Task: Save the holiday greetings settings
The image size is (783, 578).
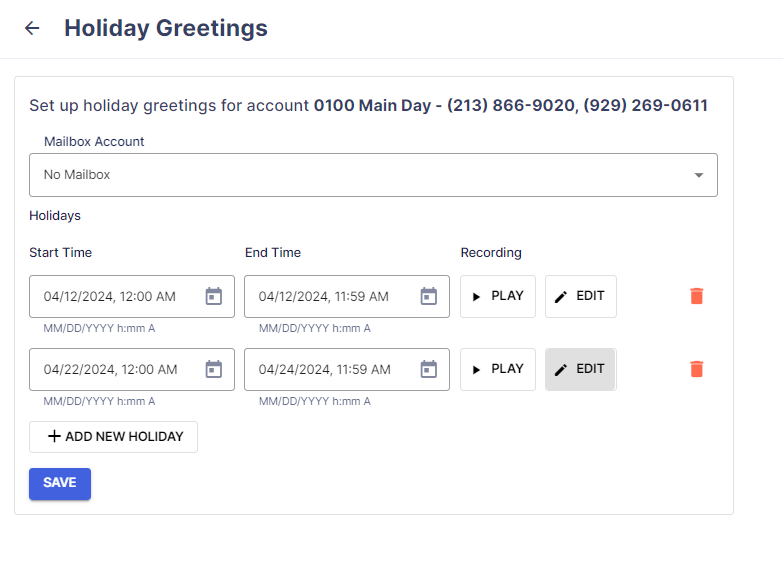Action: (60, 484)
